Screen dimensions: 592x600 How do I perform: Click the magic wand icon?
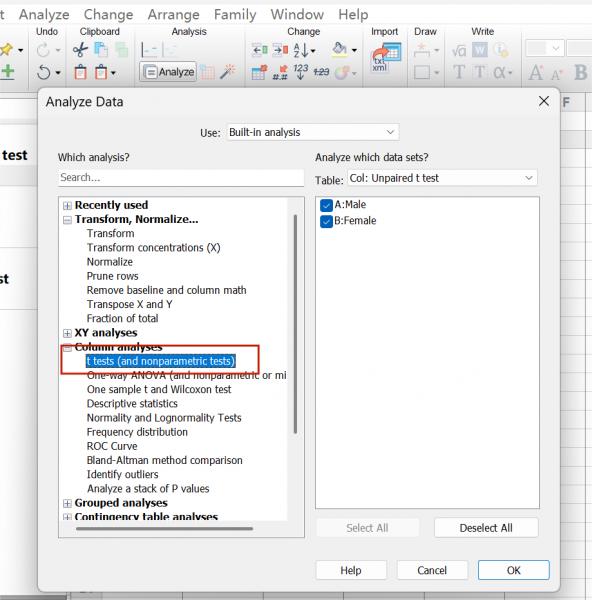(x=227, y=72)
